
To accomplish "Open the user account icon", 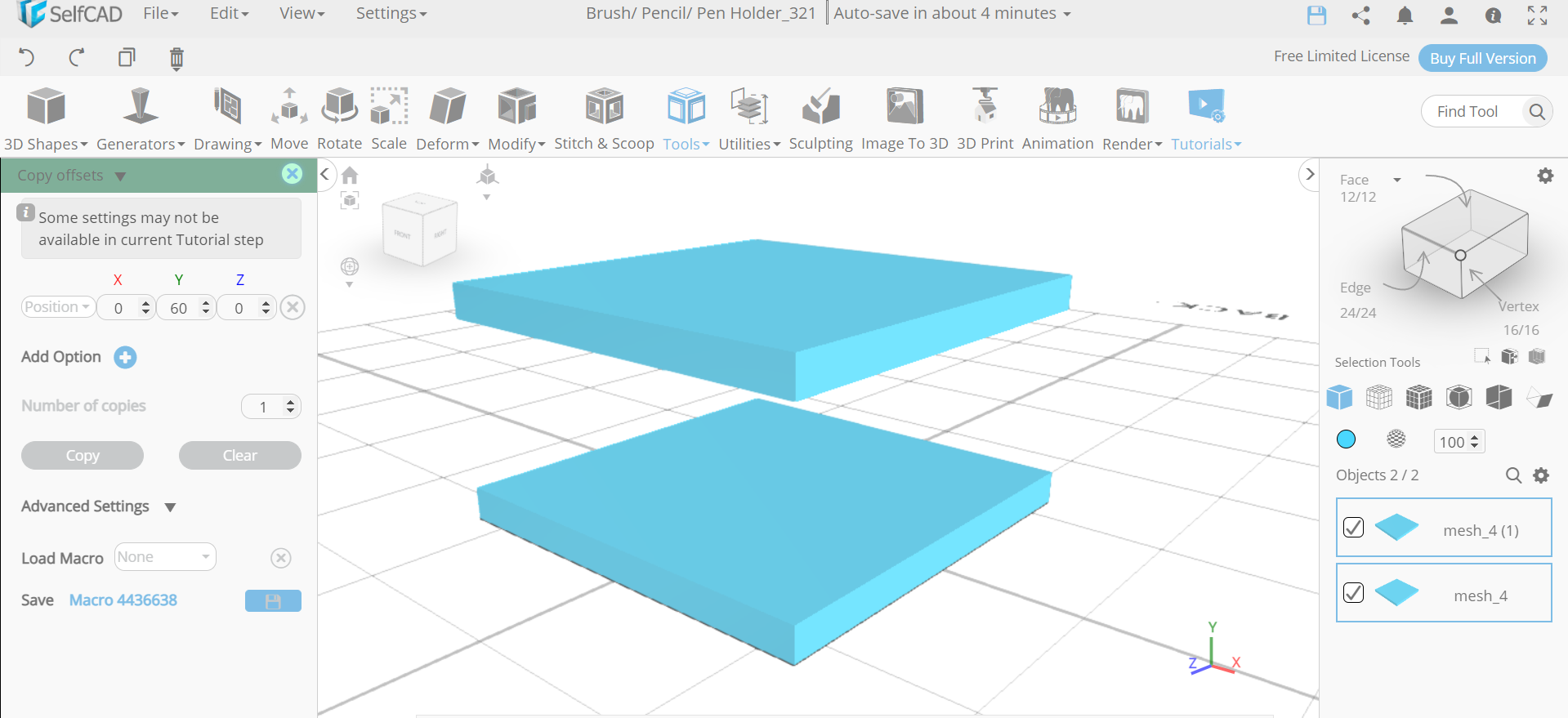I will [x=1449, y=15].
